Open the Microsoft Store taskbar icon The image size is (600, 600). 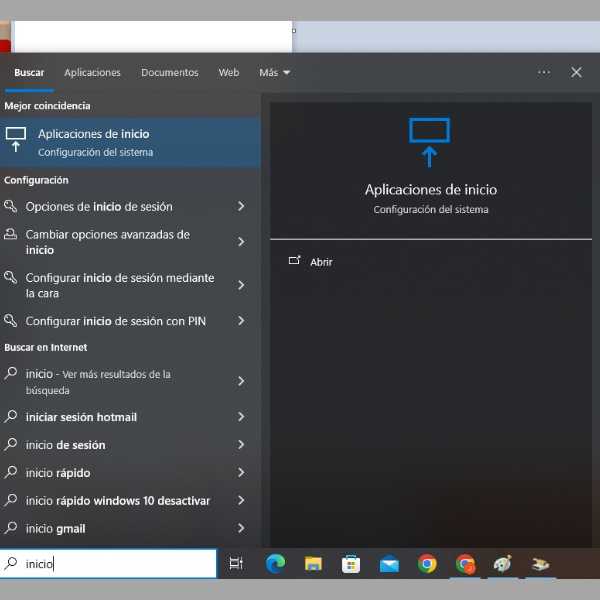point(351,564)
